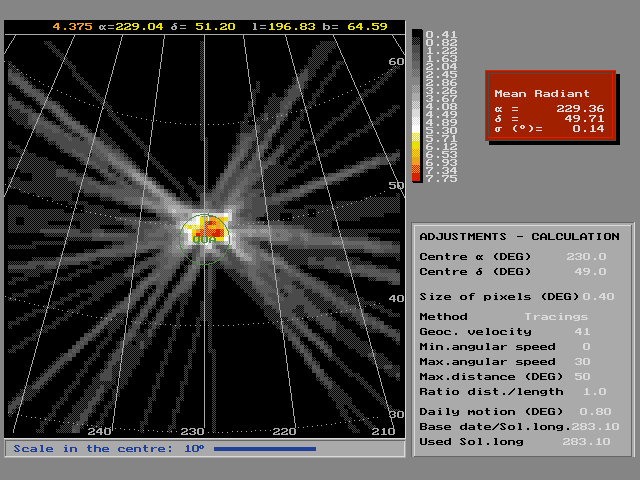
Task: Click the Mean Radiant title
Action: (542, 94)
